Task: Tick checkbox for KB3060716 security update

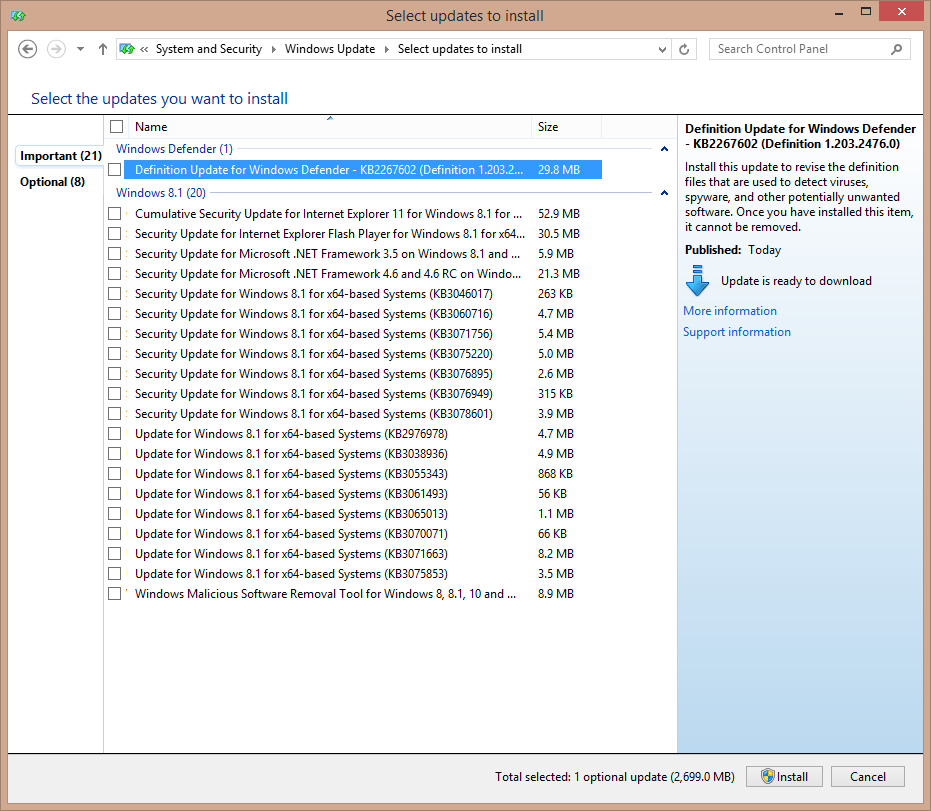Action: pyautogui.click(x=115, y=313)
